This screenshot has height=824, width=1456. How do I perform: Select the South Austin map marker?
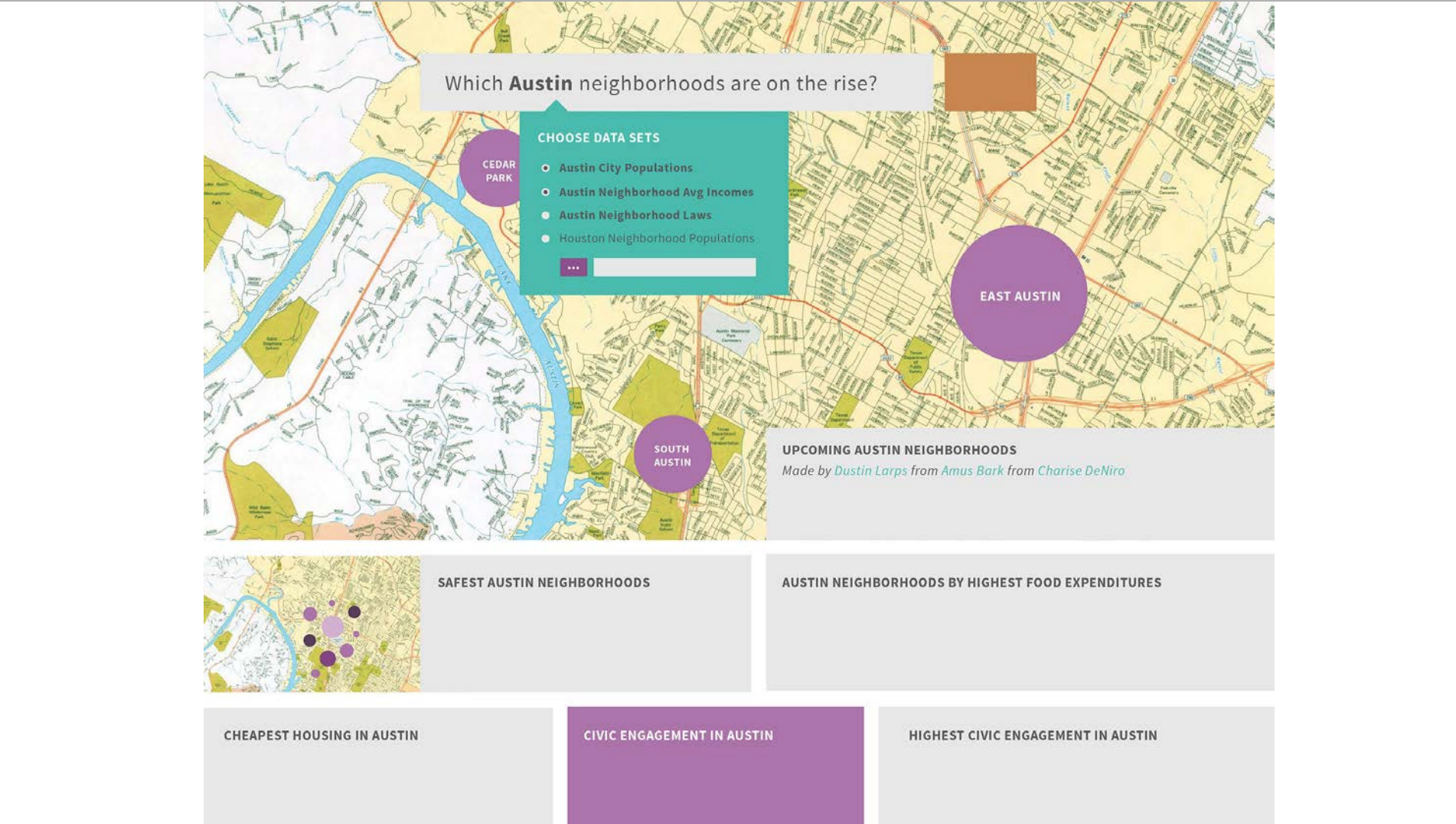pos(671,454)
